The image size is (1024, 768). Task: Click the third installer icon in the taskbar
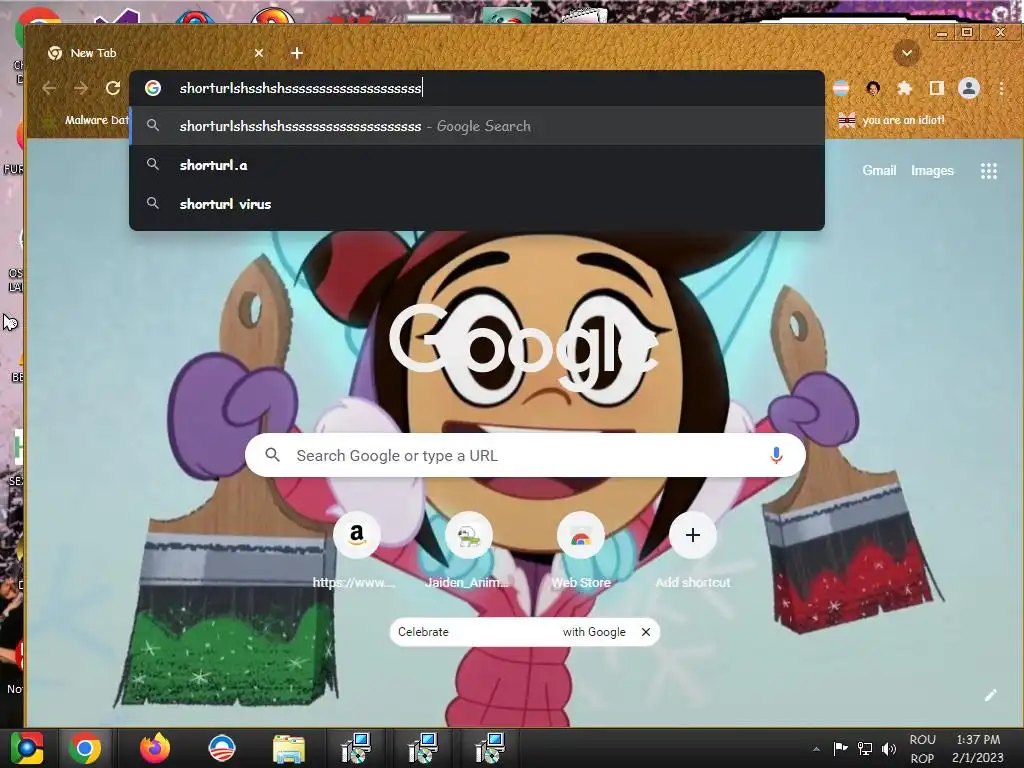490,748
